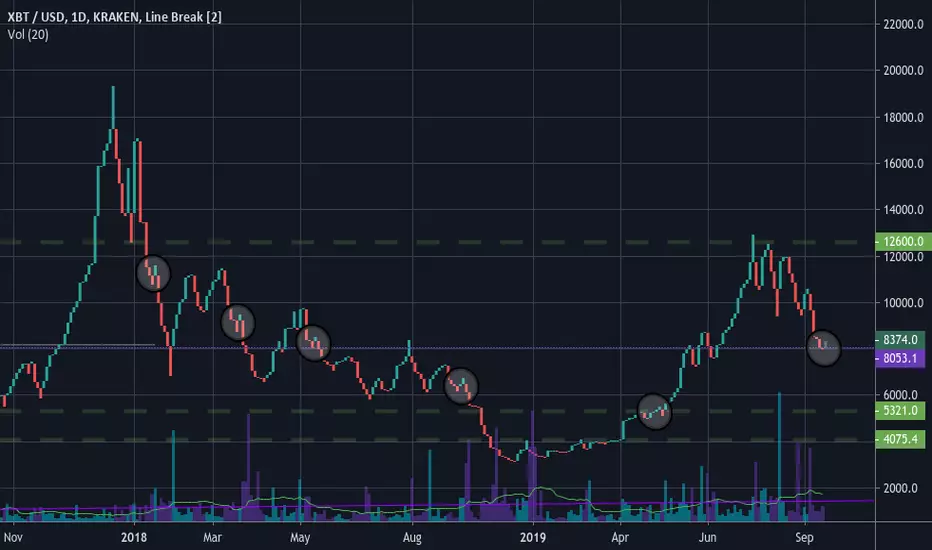Click the 10000.0 price axis value

pyautogui.click(x=903, y=303)
